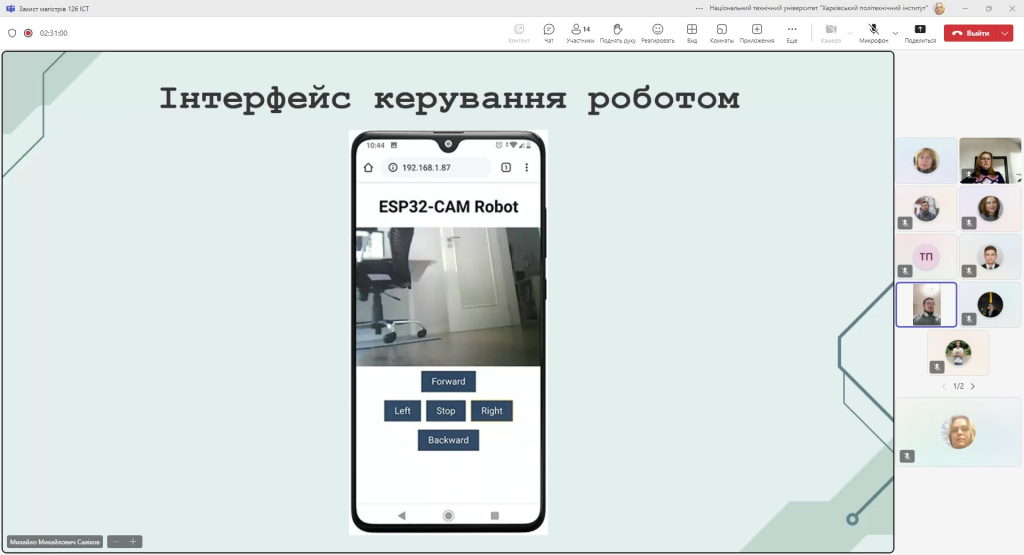Select the TП participant tile
Screen dimensions: 1024x555
[926, 257]
